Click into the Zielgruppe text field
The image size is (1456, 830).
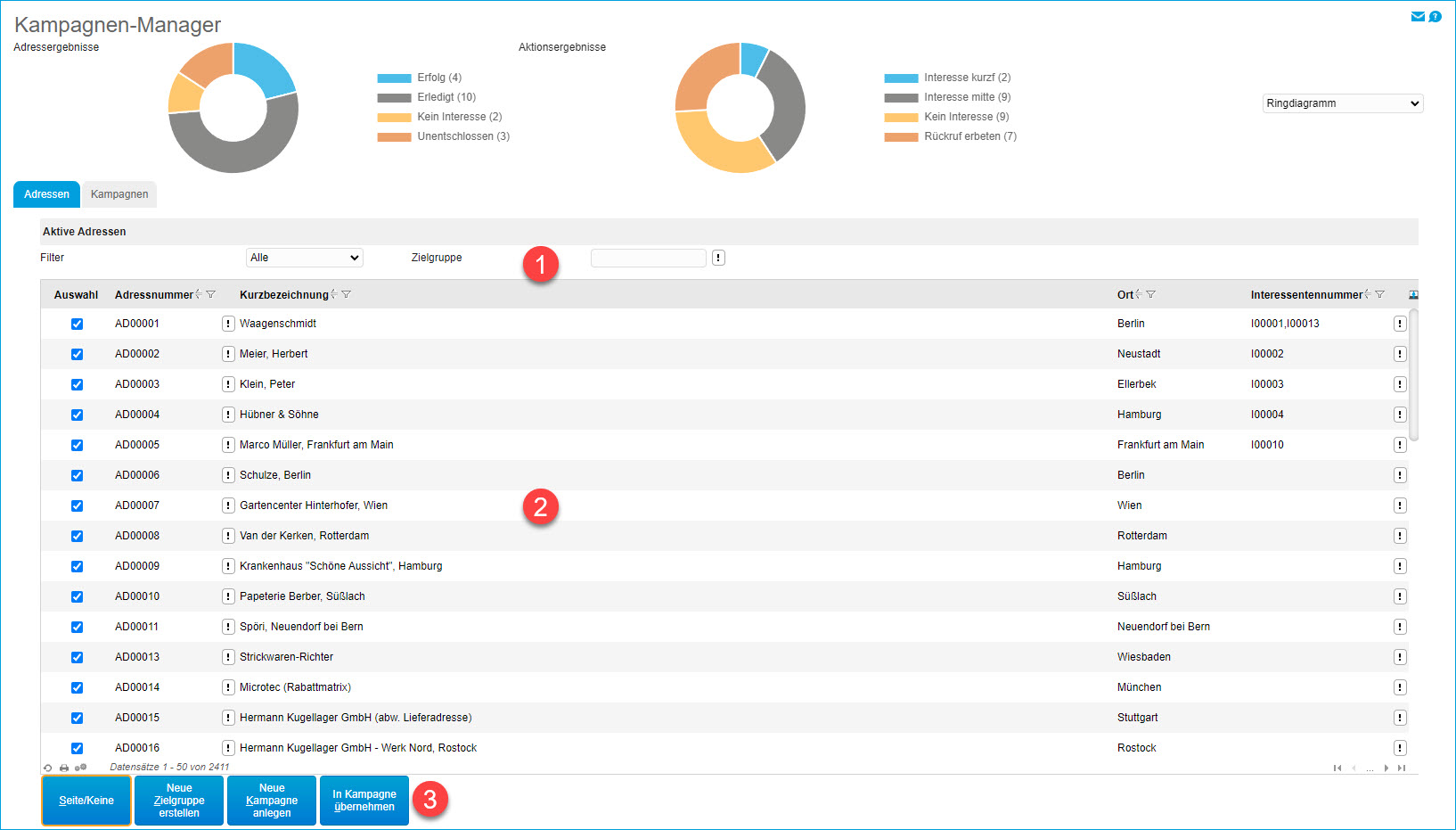coord(648,258)
